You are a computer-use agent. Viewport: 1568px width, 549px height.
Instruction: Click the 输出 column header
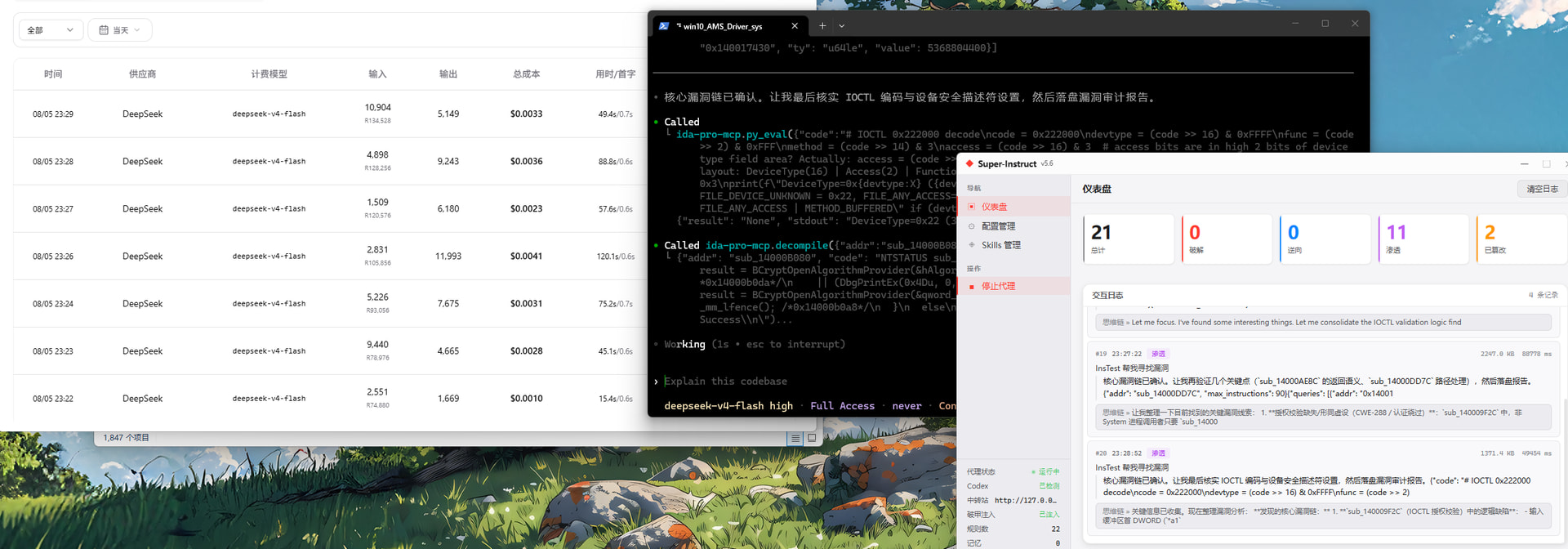point(448,74)
